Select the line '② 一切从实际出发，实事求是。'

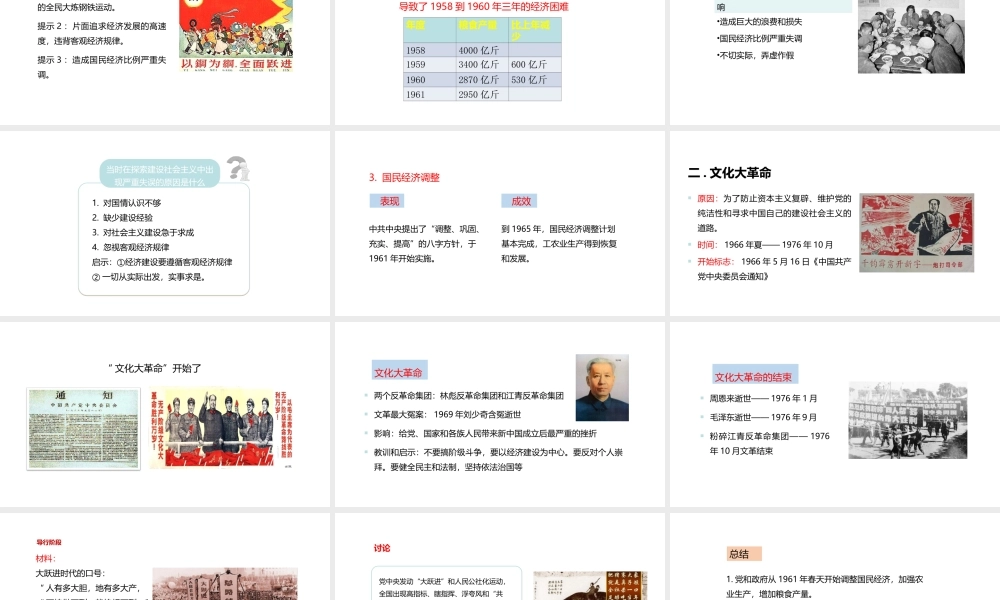149,277
